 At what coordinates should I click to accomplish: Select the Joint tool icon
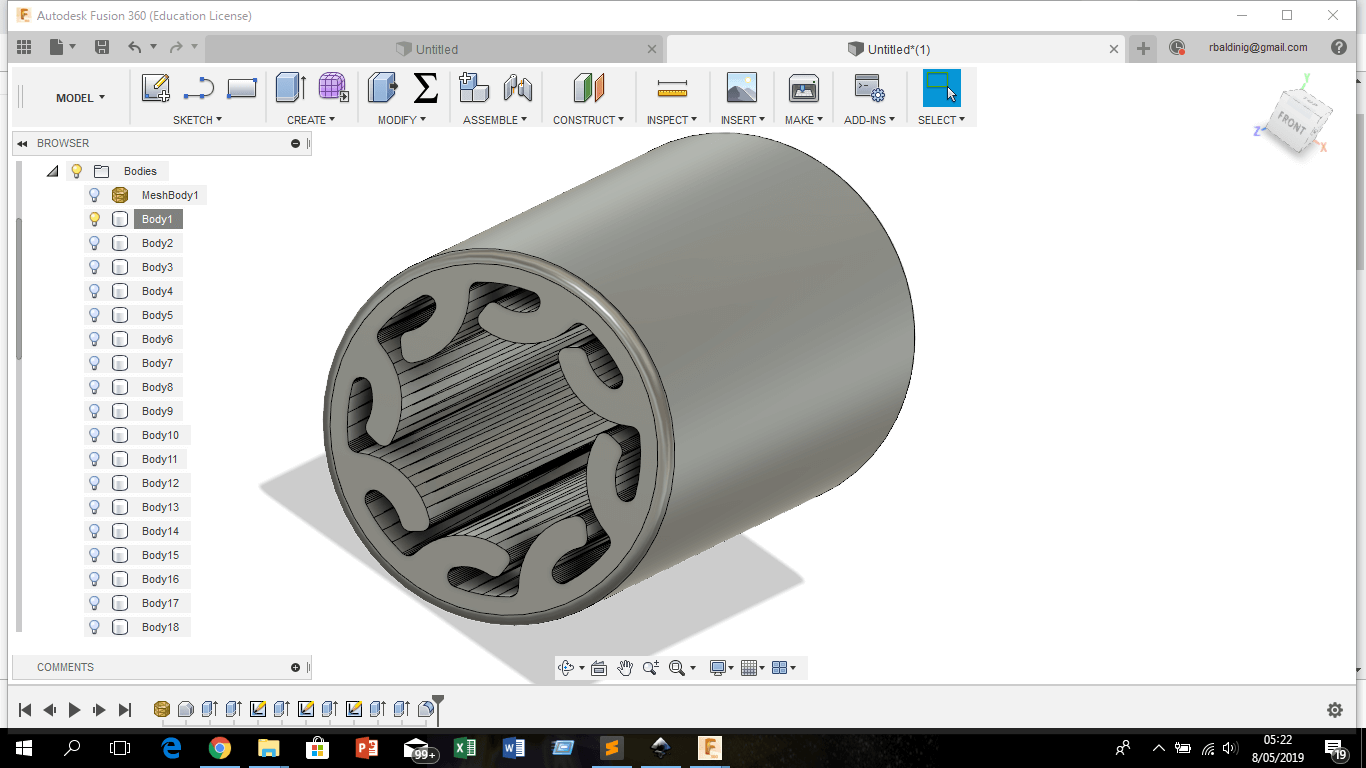click(517, 88)
